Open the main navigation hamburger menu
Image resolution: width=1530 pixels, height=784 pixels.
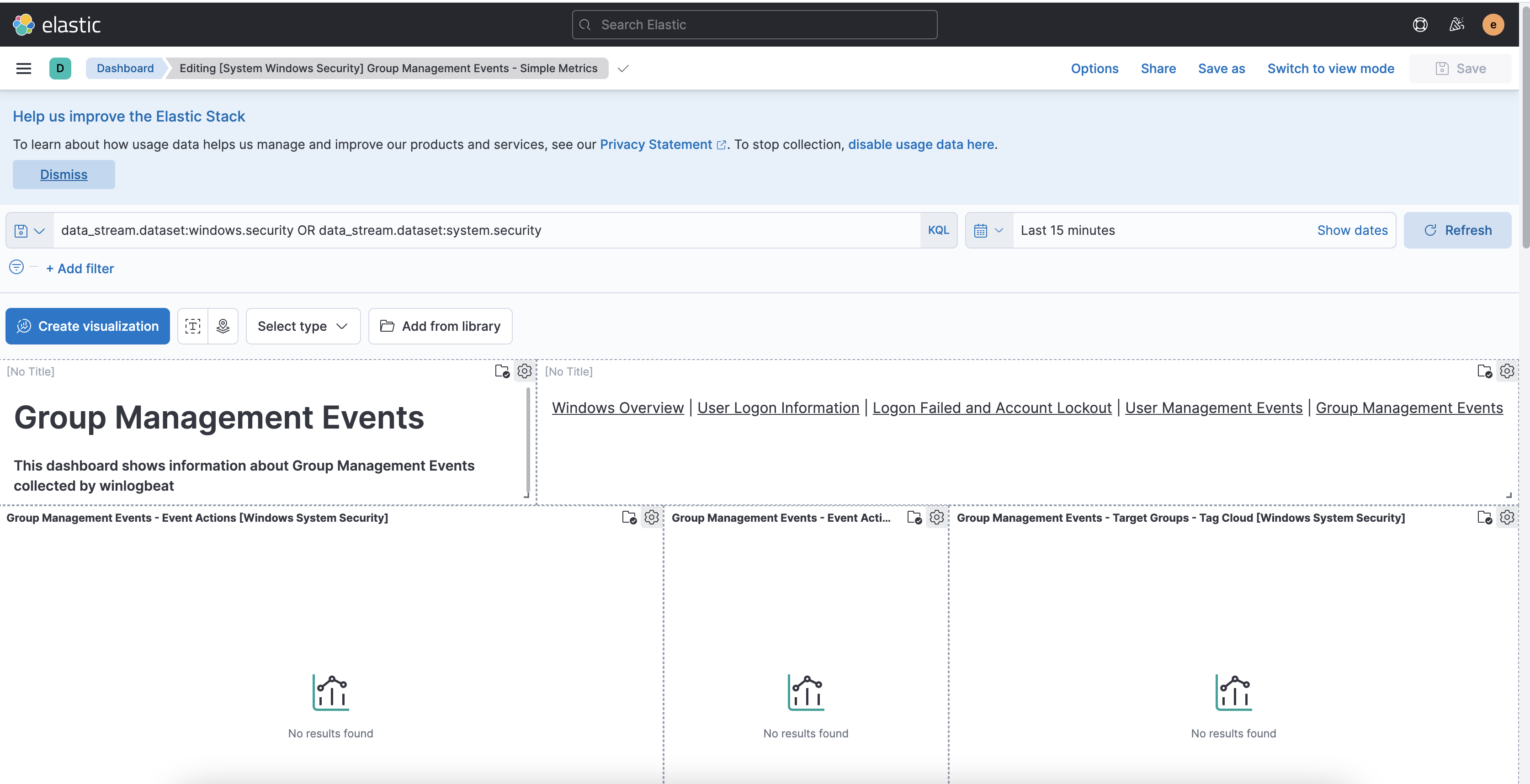[x=23, y=69]
